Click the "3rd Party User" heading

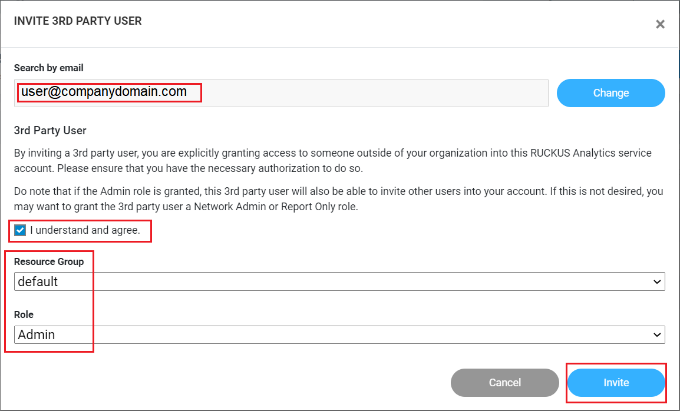50,130
